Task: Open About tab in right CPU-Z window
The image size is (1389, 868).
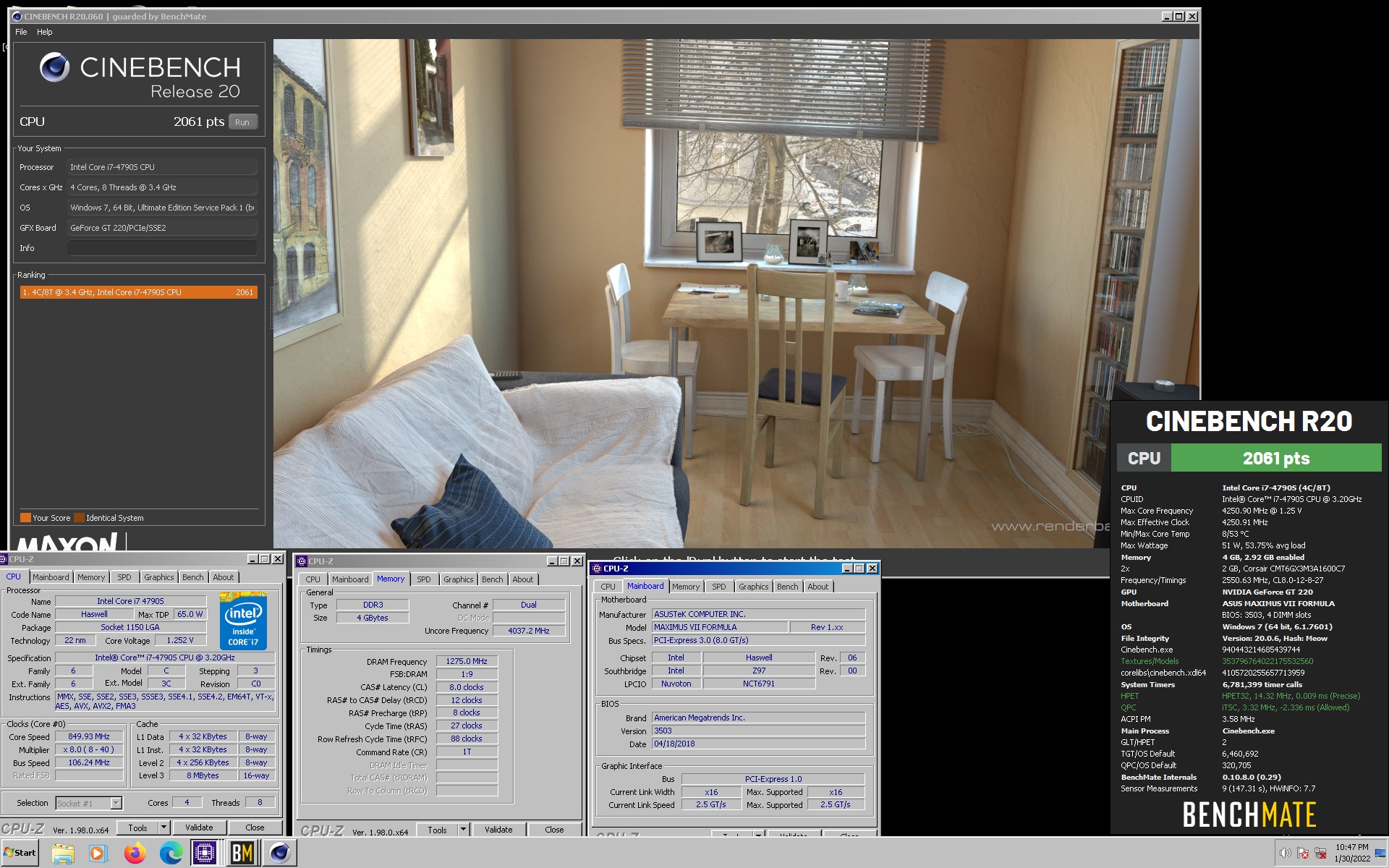Action: tap(817, 587)
